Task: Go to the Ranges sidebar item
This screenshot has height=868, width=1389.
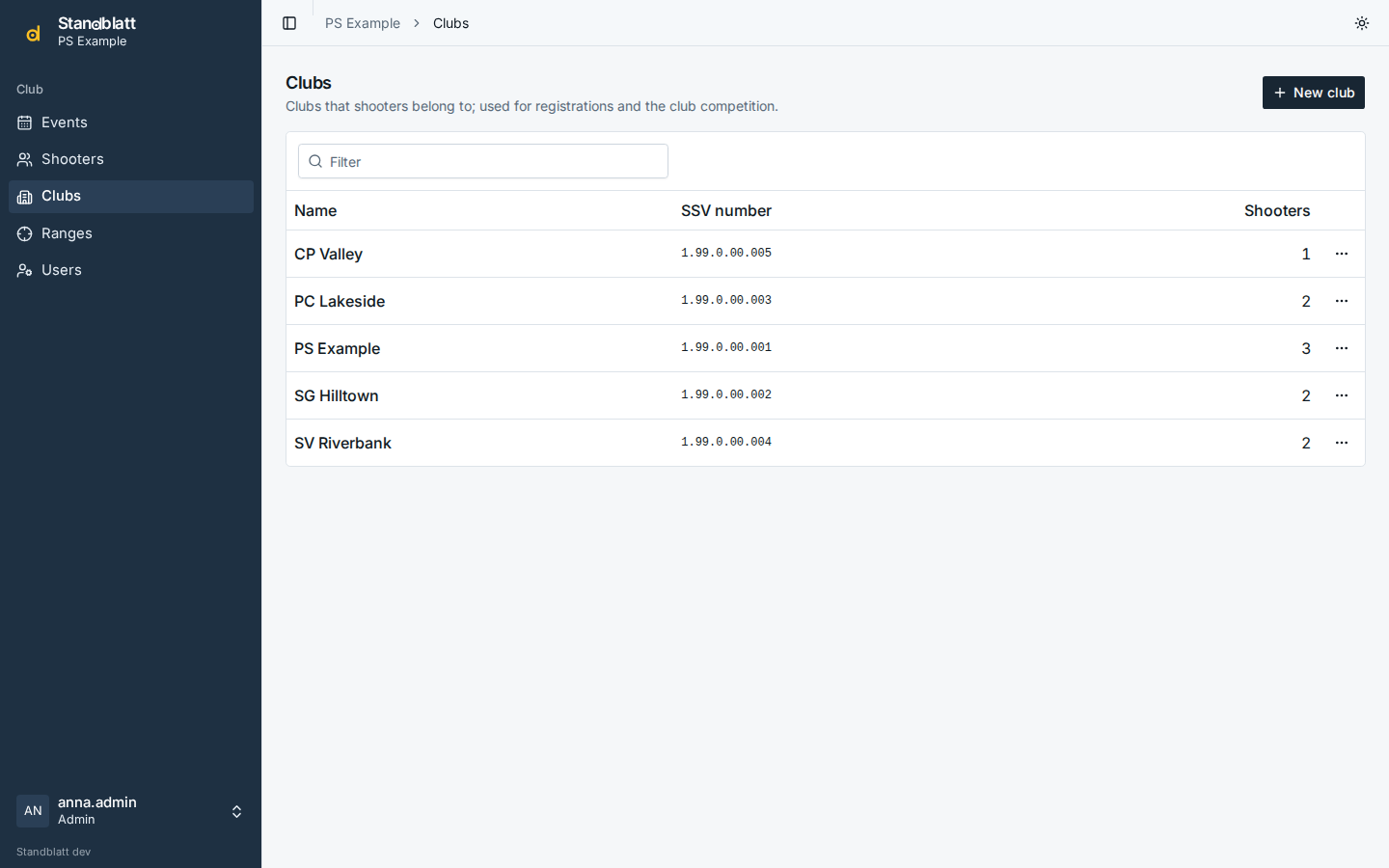Action: tap(131, 233)
